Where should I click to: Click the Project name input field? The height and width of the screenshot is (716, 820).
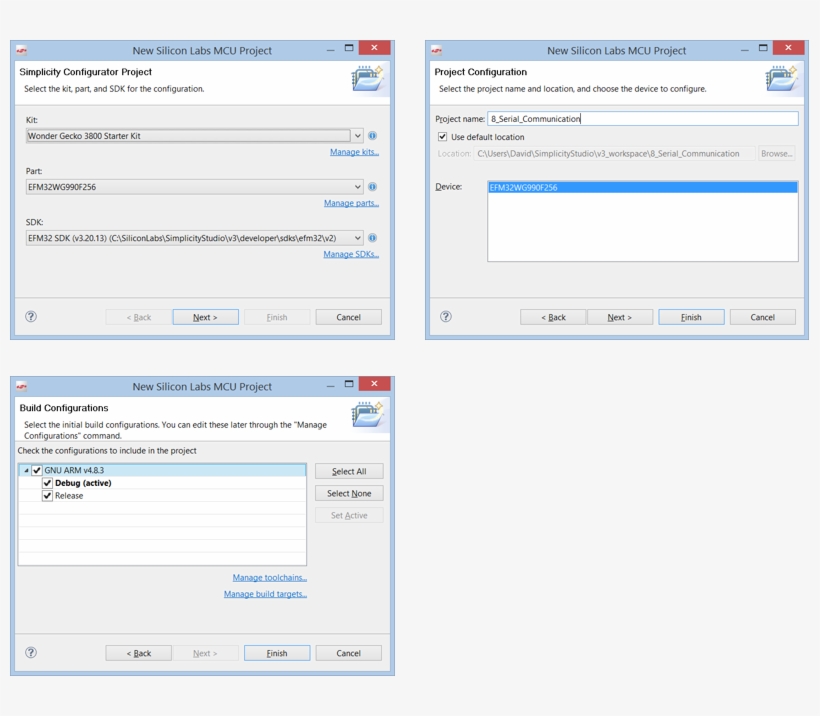point(643,119)
